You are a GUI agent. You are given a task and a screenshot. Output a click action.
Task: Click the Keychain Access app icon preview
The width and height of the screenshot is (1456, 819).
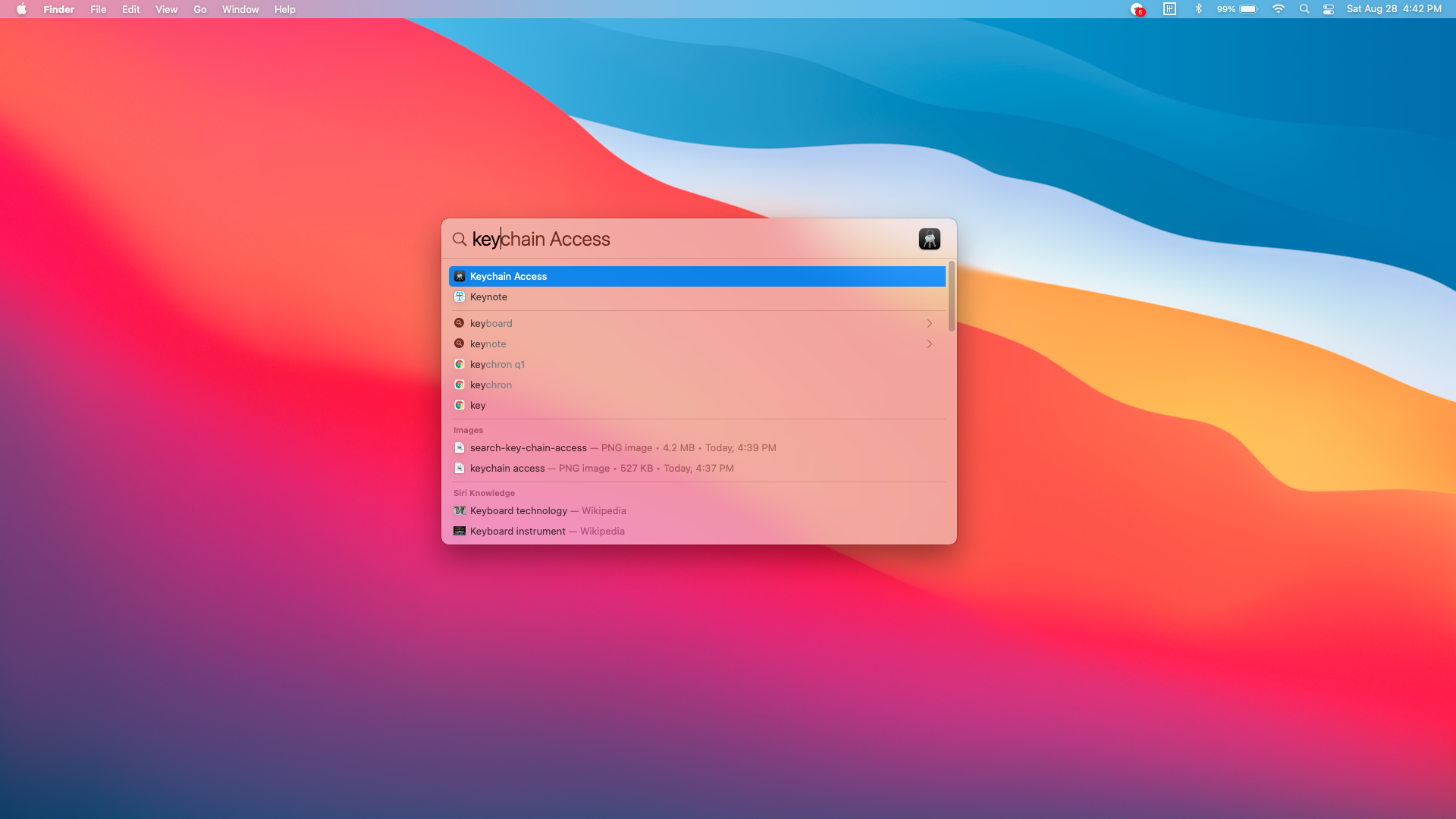pyautogui.click(x=929, y=239)
